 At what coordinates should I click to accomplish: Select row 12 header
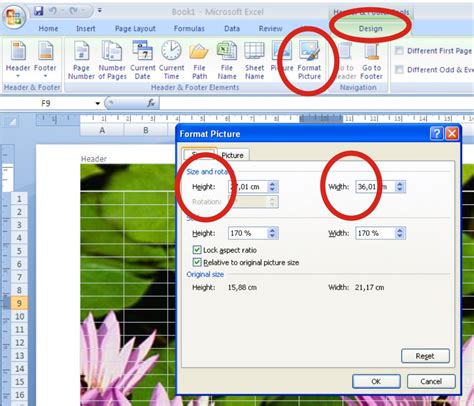(x=19, y=343)
